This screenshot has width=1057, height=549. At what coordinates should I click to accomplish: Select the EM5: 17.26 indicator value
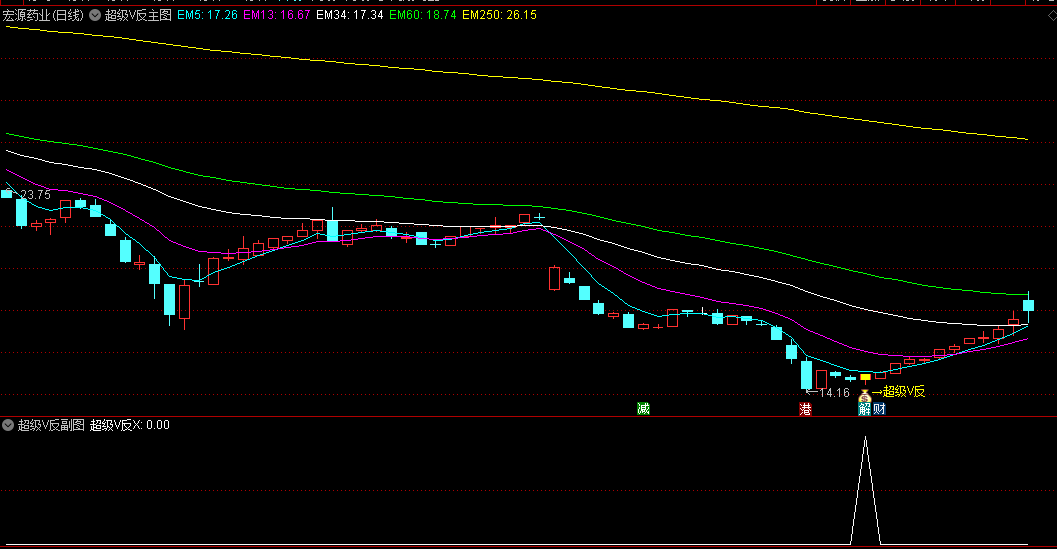[x=208, y=15]
